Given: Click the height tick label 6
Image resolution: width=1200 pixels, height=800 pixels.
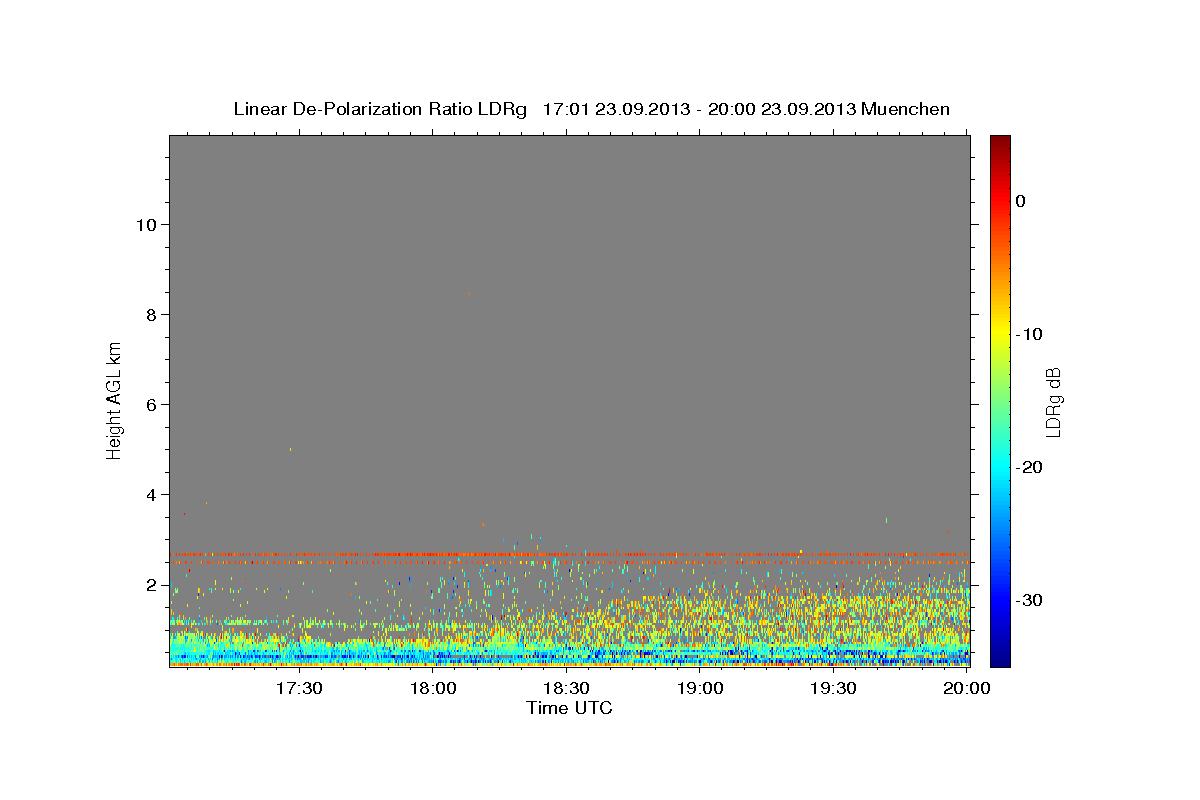Looking at the screenshot, I should pyautogui.click(x=150, y=404).
